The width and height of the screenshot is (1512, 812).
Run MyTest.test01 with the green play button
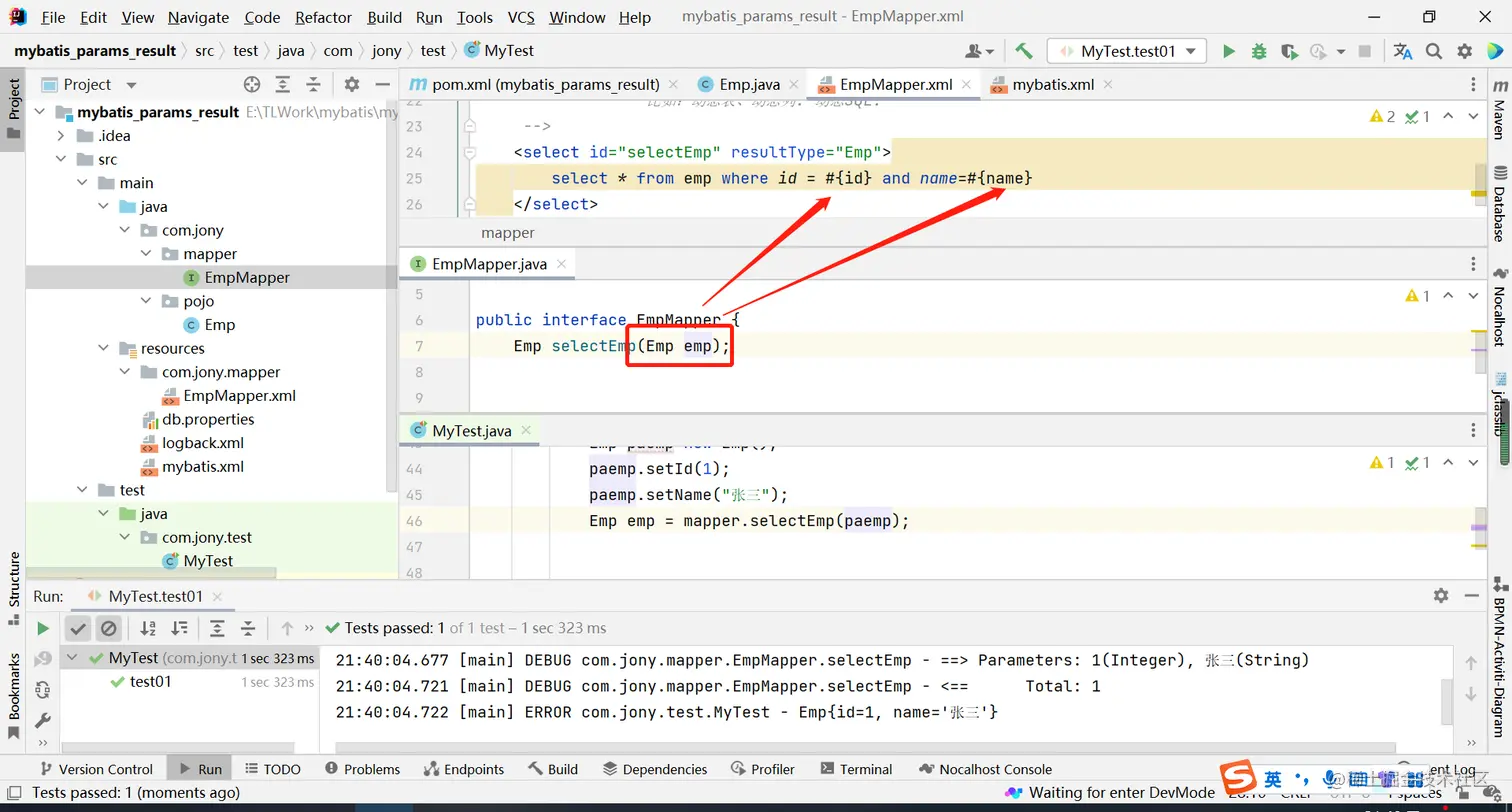1229,51
